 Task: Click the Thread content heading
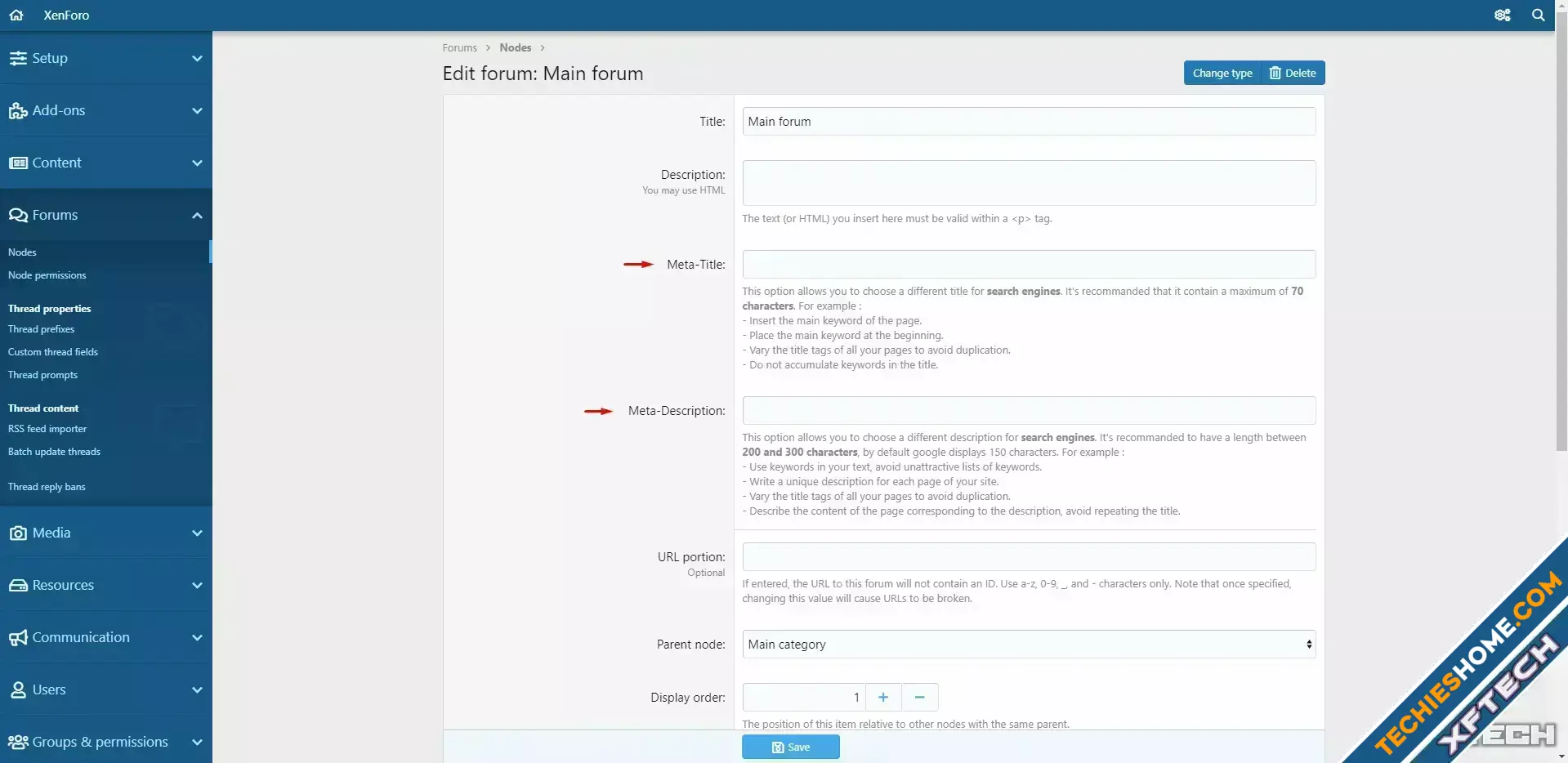[x=43, y=408]
